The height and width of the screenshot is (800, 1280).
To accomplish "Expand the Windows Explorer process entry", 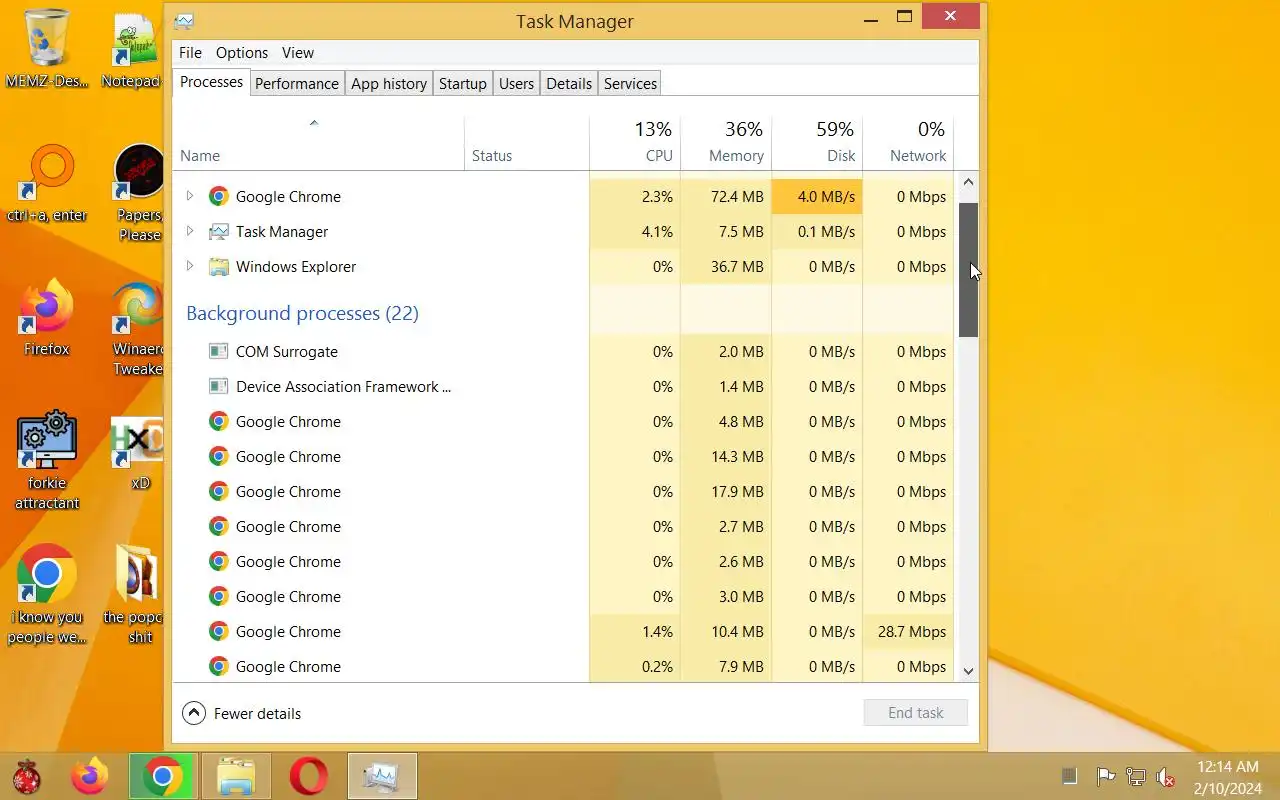I will click(x=190, y=266).
